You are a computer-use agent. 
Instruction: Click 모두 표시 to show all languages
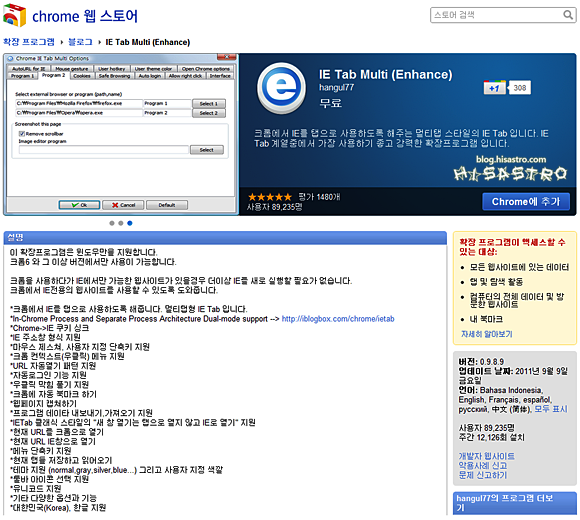point(550,409)
